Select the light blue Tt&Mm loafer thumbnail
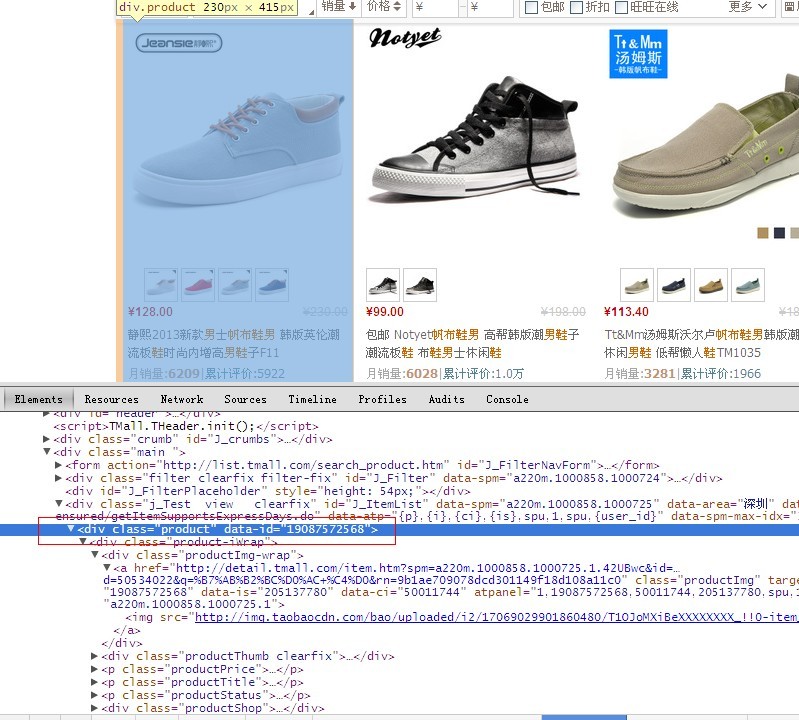This screenshot has width=799, height=720. pyautogui.click(x=748, y=285)
